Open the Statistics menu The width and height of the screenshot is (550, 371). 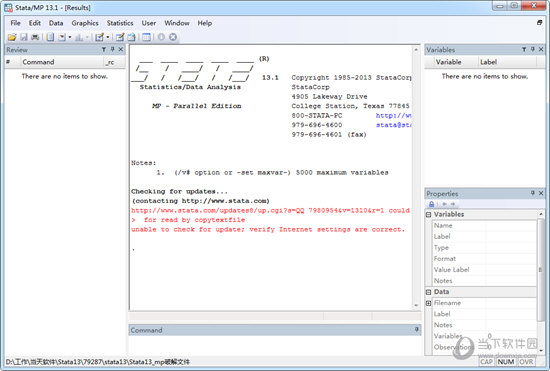click(x=120, y=23)
